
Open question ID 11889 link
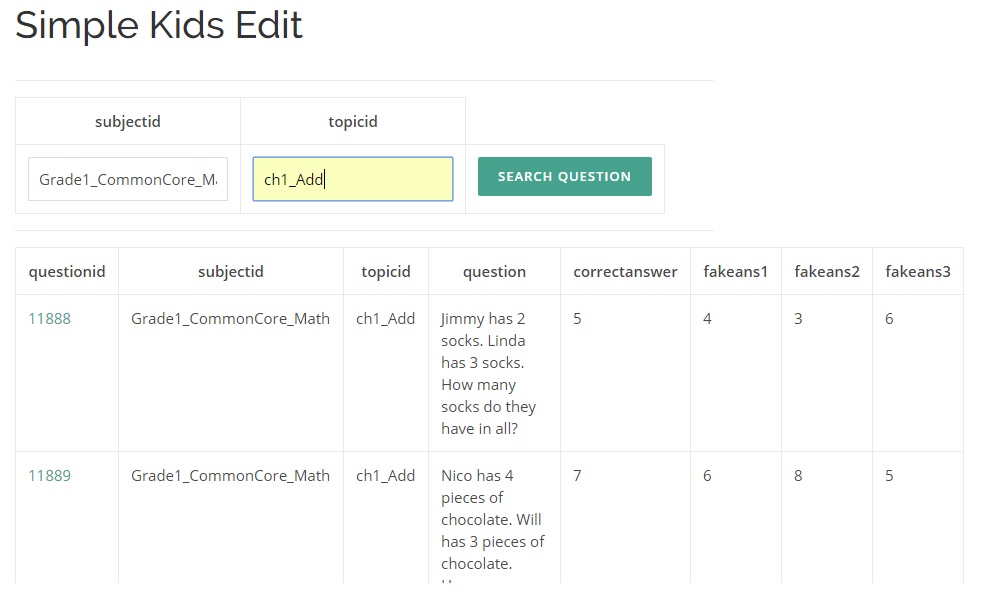point(49,476)
